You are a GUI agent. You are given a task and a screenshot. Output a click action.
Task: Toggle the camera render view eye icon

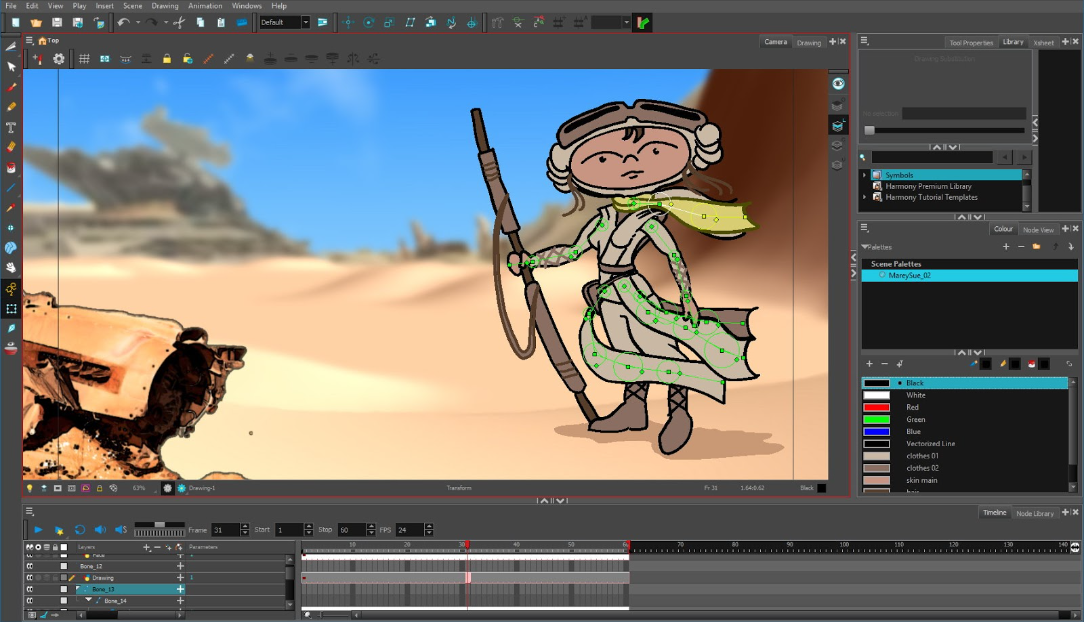click(x=838, y=84)
